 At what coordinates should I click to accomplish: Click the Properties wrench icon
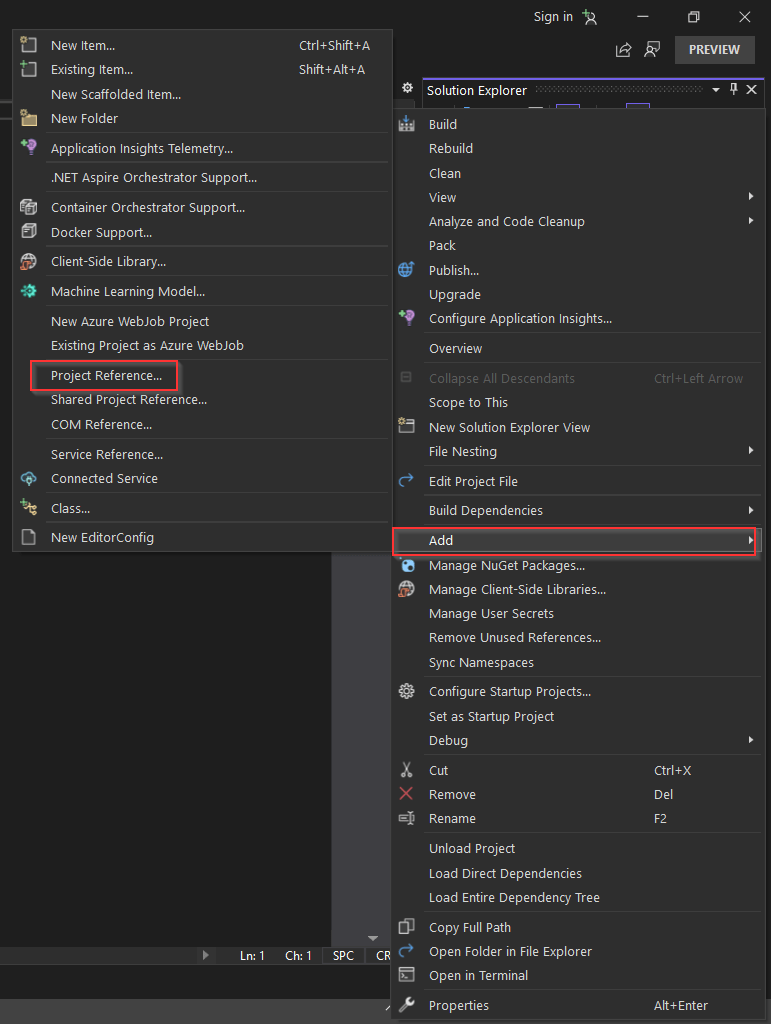tap(406, 1004)
